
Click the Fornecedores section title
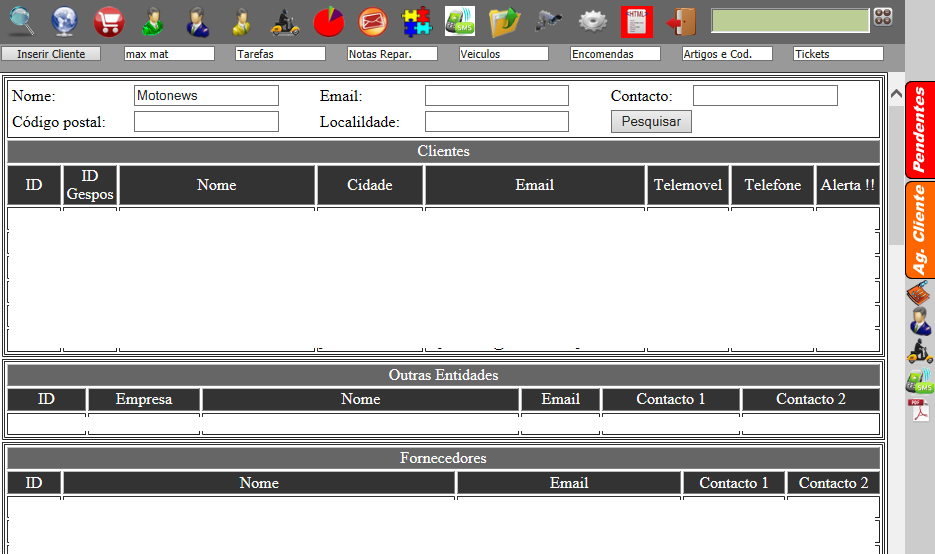pyautogui.click(x=444, y=458)
